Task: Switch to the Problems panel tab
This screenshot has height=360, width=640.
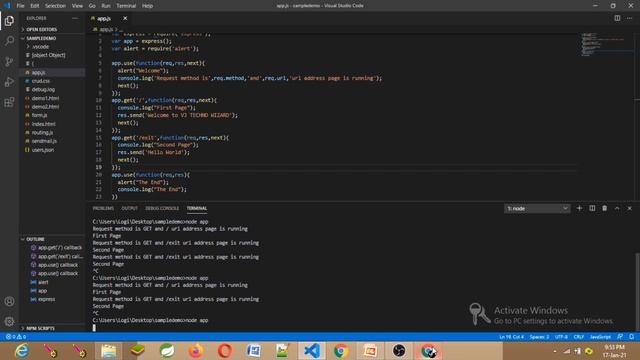Action: [103, 208]
